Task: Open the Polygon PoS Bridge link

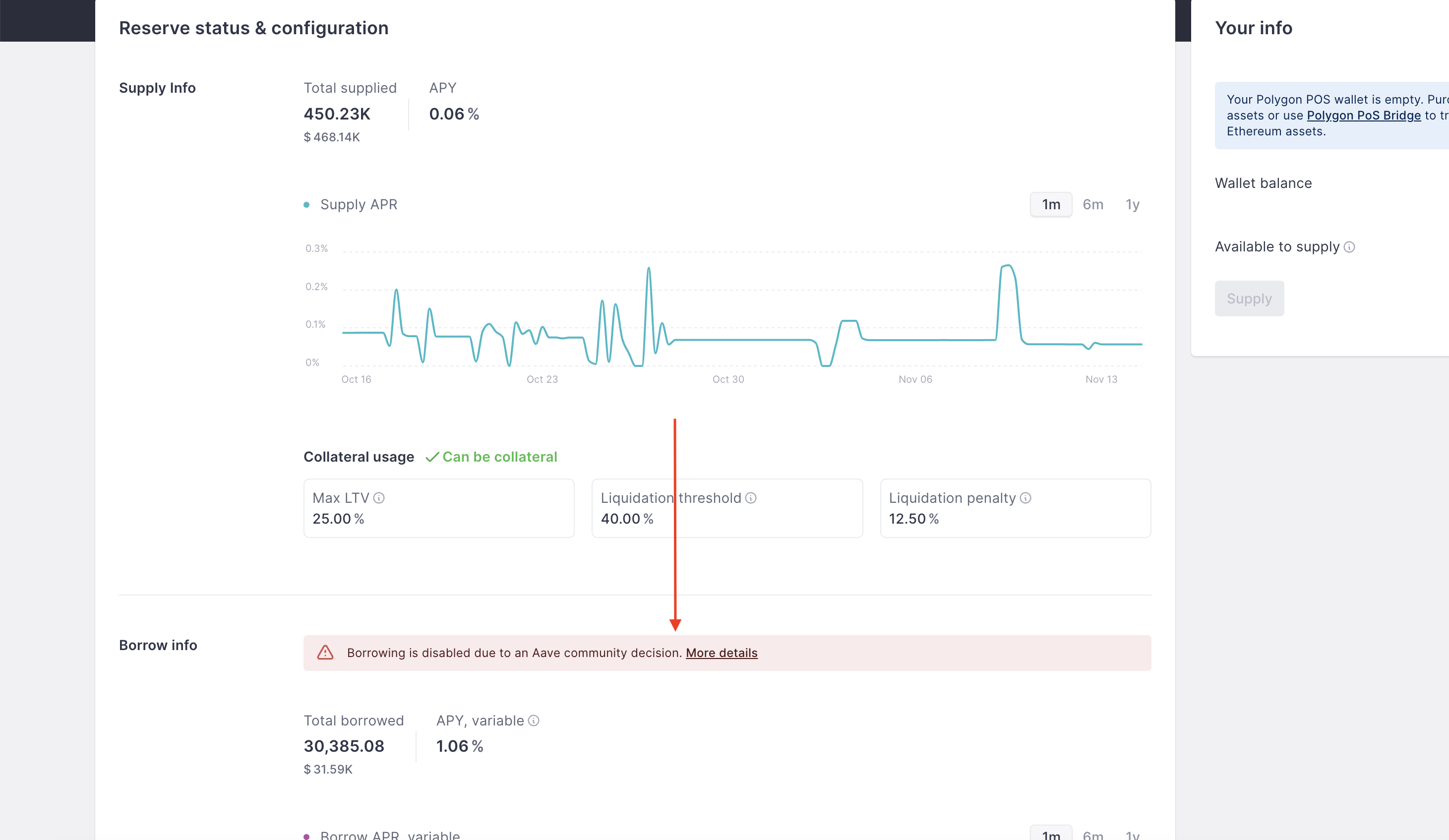Action: pos(1364,115)
